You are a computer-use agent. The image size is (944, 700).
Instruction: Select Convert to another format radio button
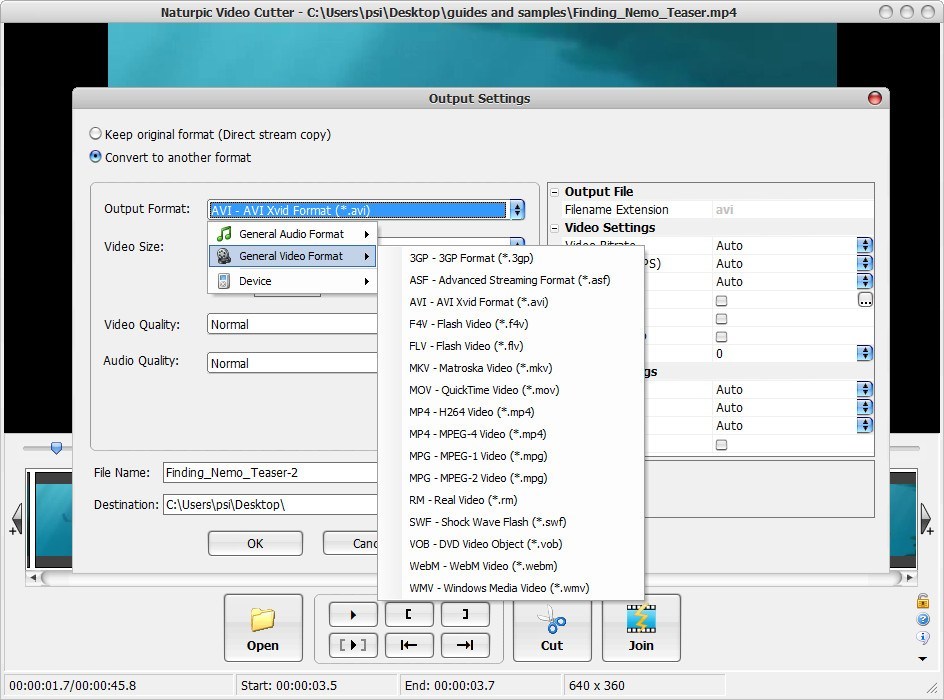click(95, 156)
